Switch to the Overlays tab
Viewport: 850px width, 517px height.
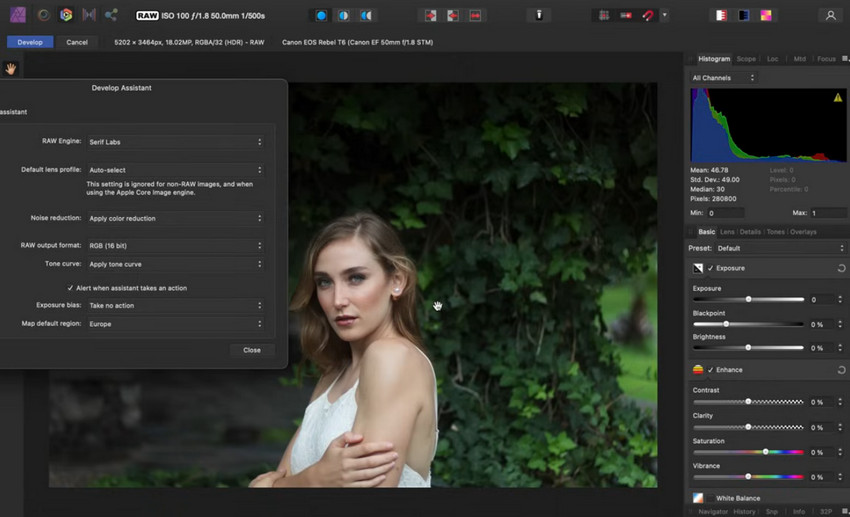pyautogui.click(x=803, y=232)
